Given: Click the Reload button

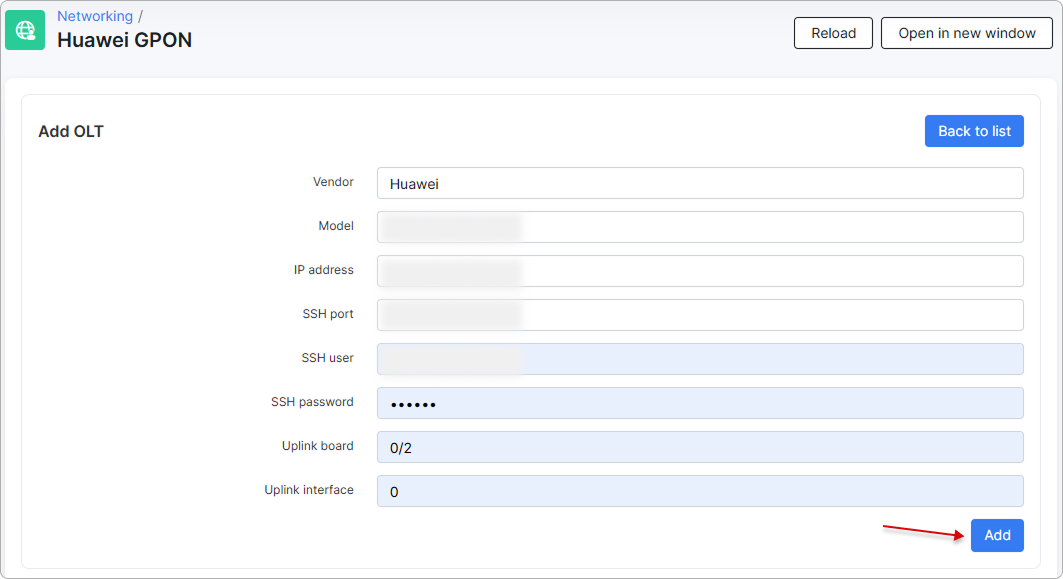Looking at the screenshot, I should [833, 33].
